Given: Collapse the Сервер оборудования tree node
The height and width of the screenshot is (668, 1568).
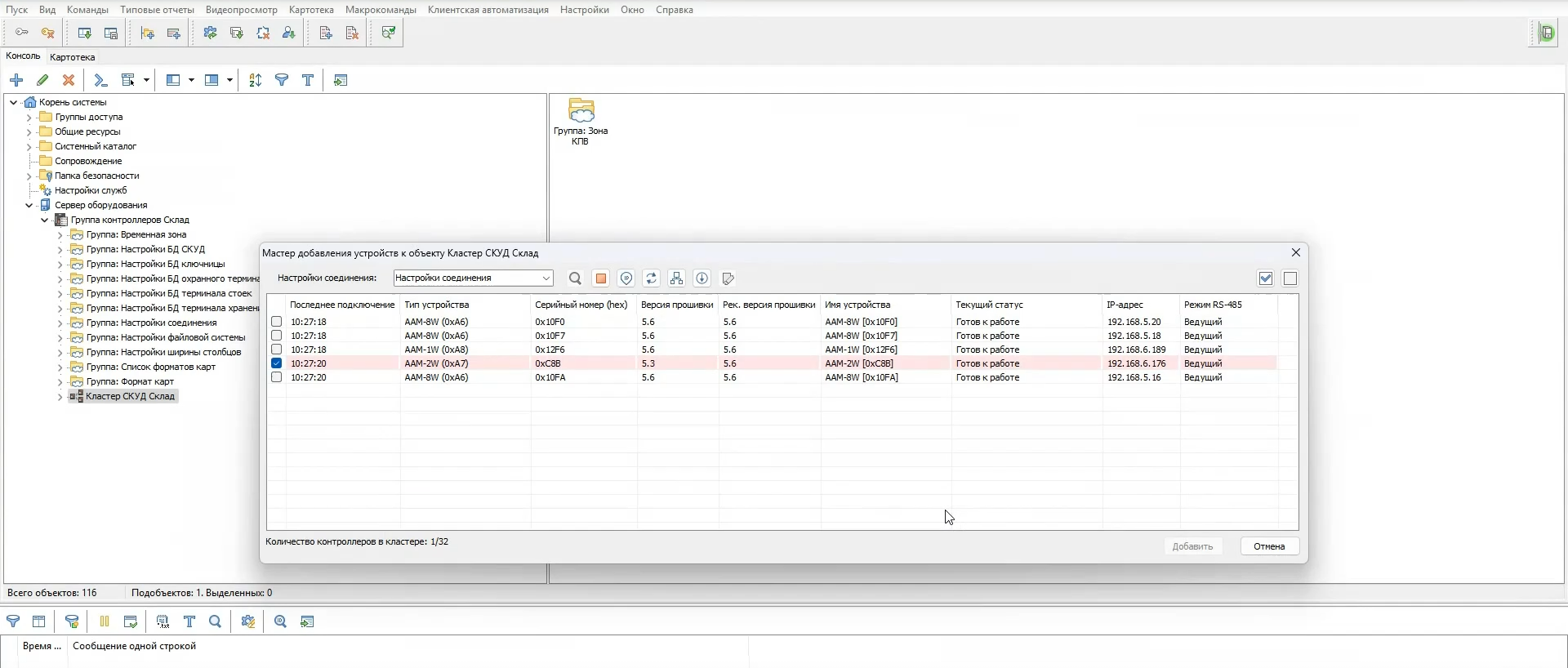Looking at the screenshot, I should point(29,206).
